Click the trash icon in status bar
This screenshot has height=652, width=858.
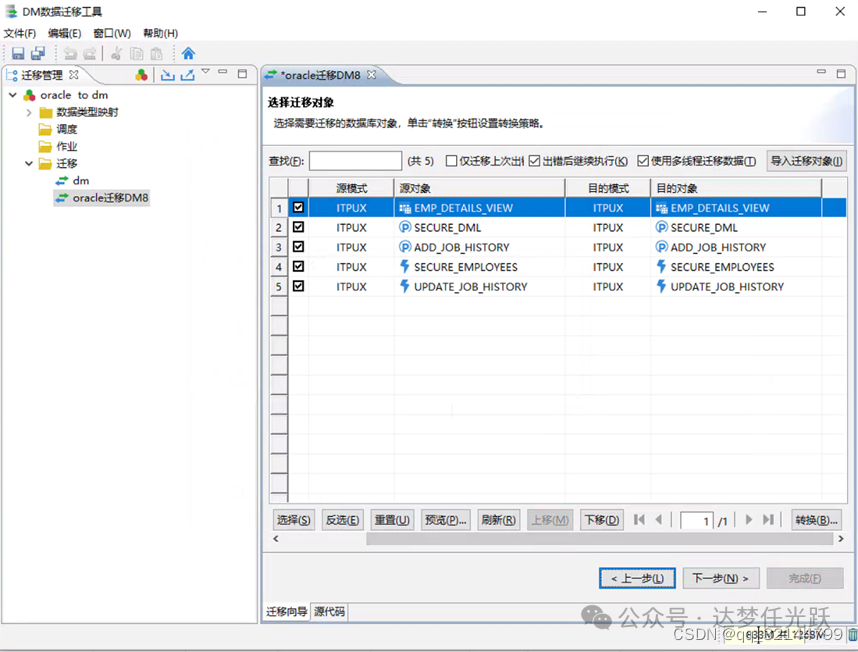[x=853, y=634]
